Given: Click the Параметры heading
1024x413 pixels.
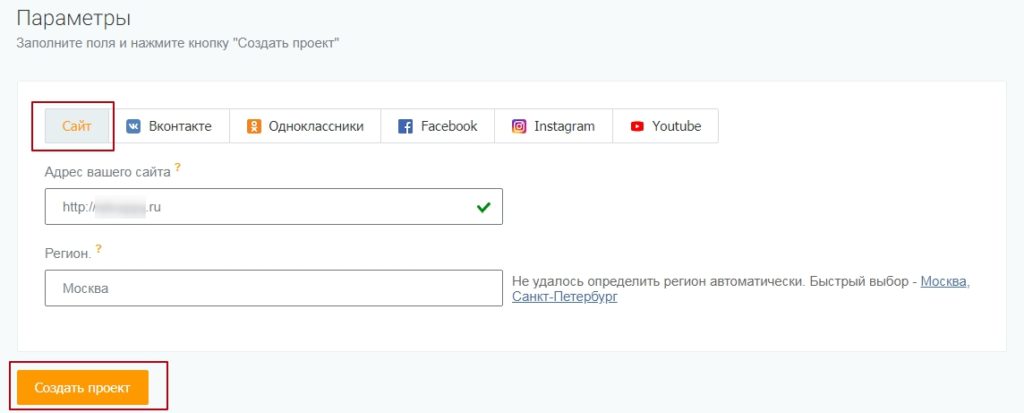Looking at the screenshot, I should click(74, 18).
